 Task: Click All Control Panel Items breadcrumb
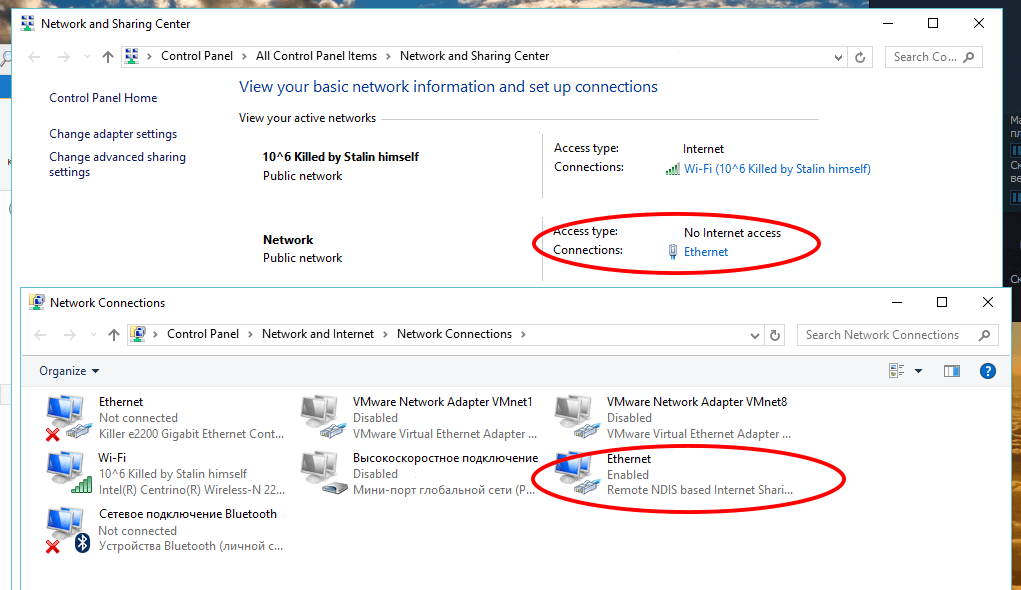coord(316,56)
